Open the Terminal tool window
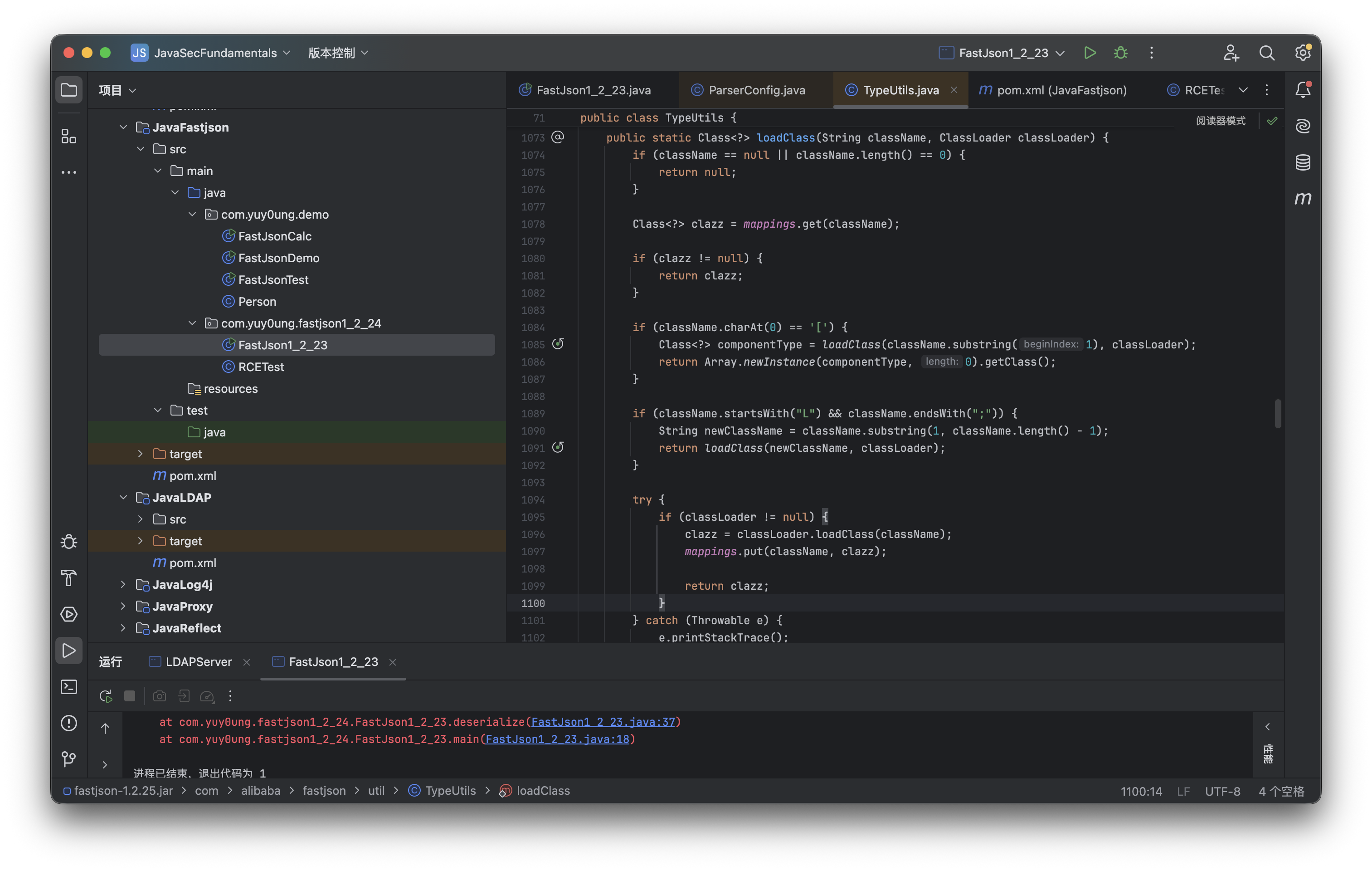 pos(68,687)
